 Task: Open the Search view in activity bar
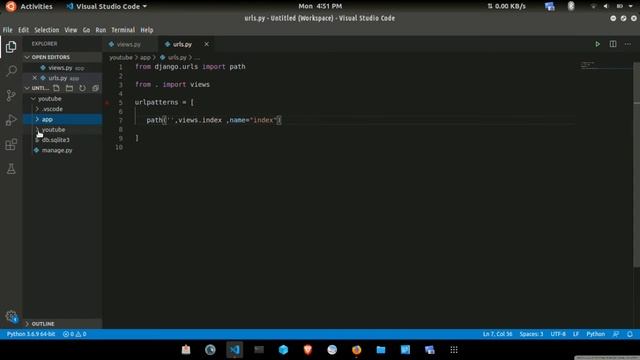11,71
